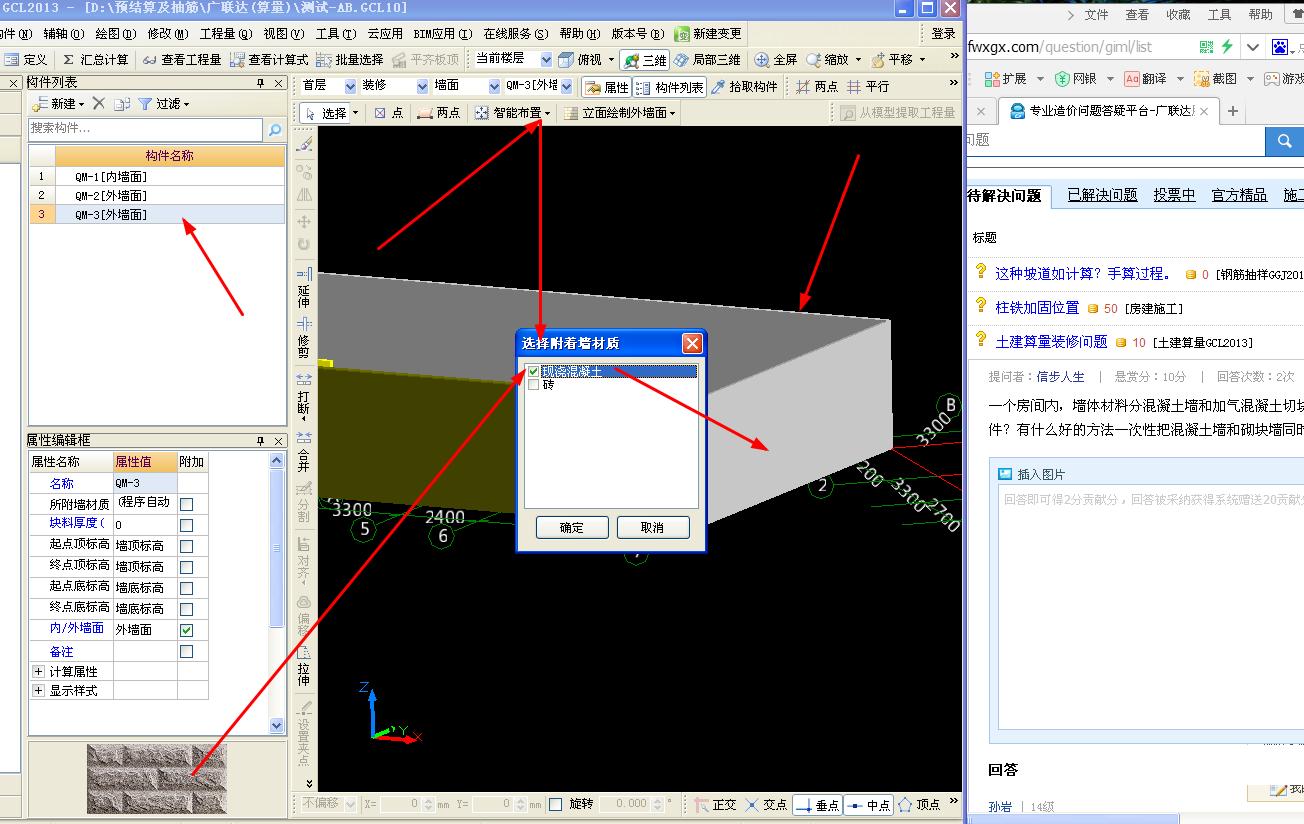Image resolution: width=1304 pixels, height=824 pixels.
Task: Open 查看工程量 quantity viewer
Action: coord(181,60)
